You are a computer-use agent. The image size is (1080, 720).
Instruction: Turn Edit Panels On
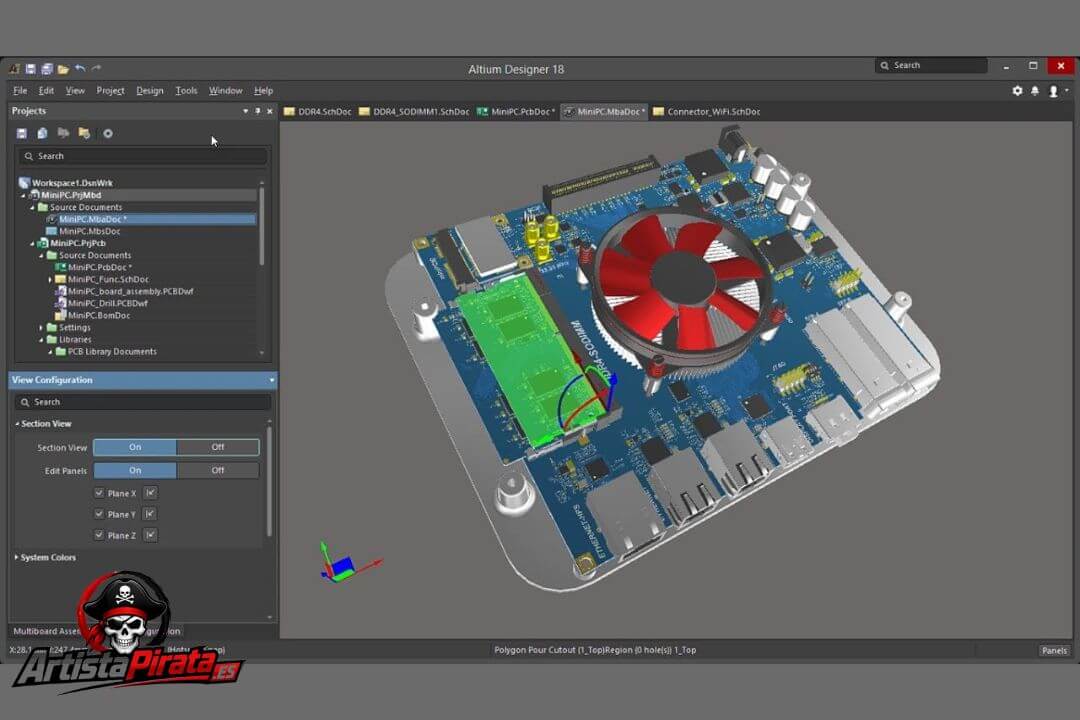pos(135,471)
